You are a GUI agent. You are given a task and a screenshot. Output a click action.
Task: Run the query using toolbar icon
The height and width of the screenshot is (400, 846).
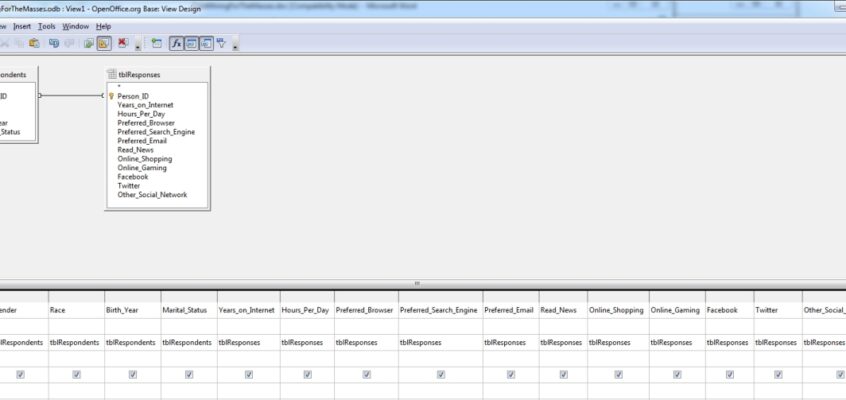point(89,44)
